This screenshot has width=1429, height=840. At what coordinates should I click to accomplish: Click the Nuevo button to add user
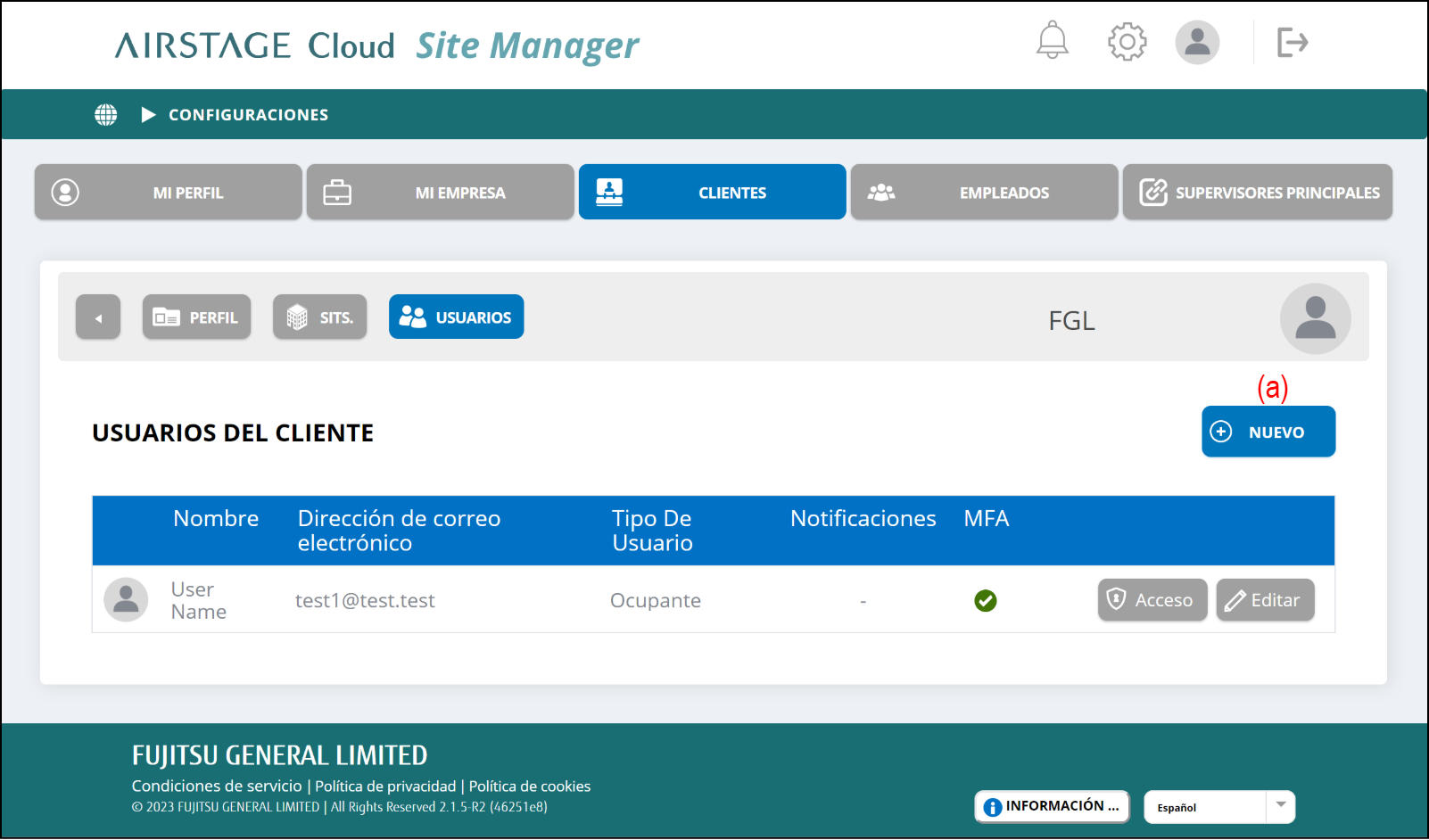coord(1268,432)
